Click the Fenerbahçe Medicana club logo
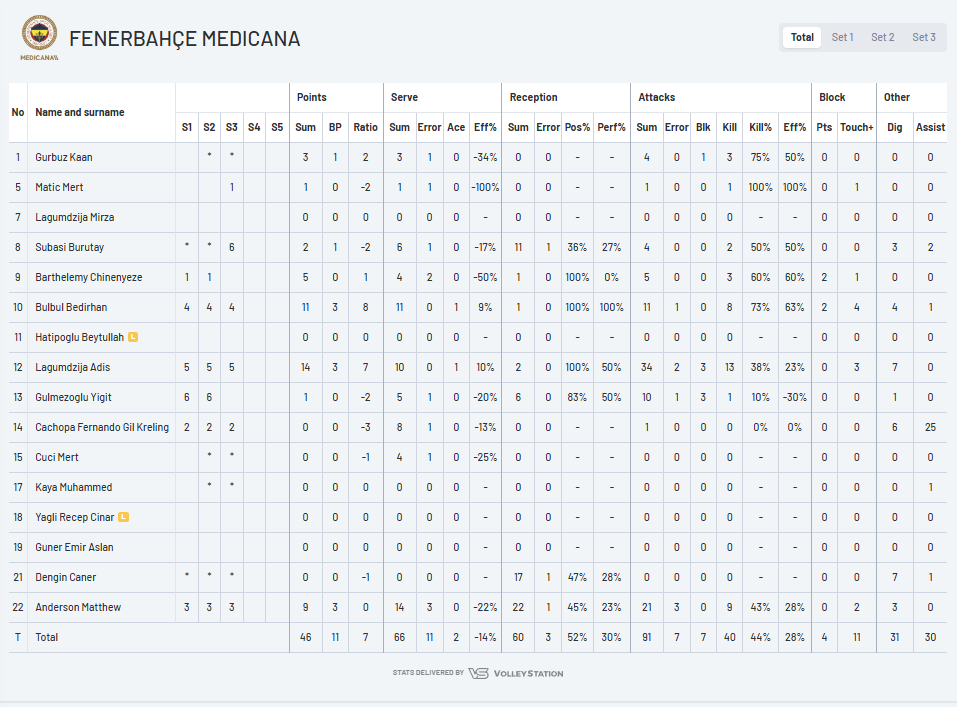 pyautogui.click(x=40, y=37)
